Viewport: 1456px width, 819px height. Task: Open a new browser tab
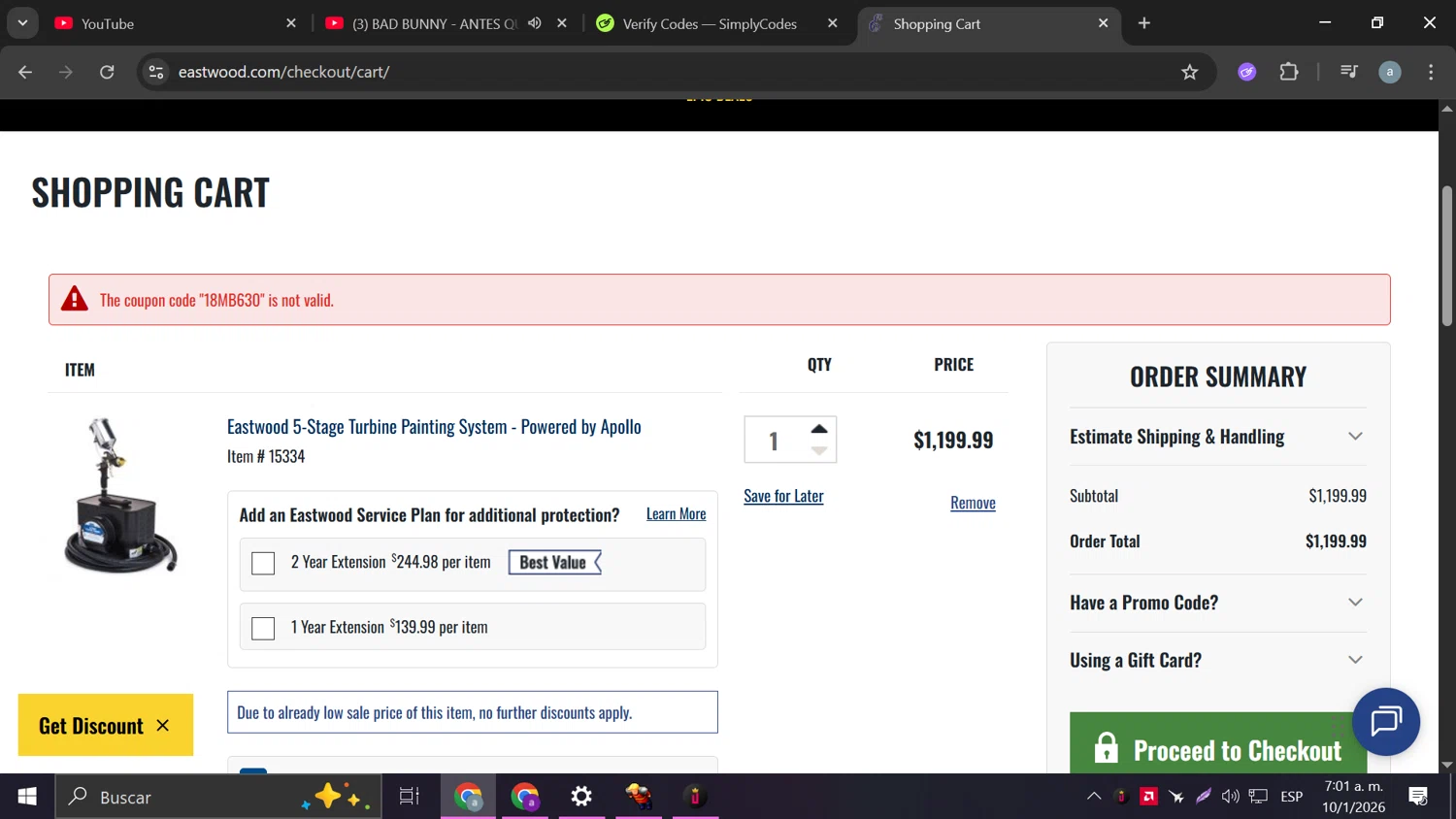click(1144, 23)
